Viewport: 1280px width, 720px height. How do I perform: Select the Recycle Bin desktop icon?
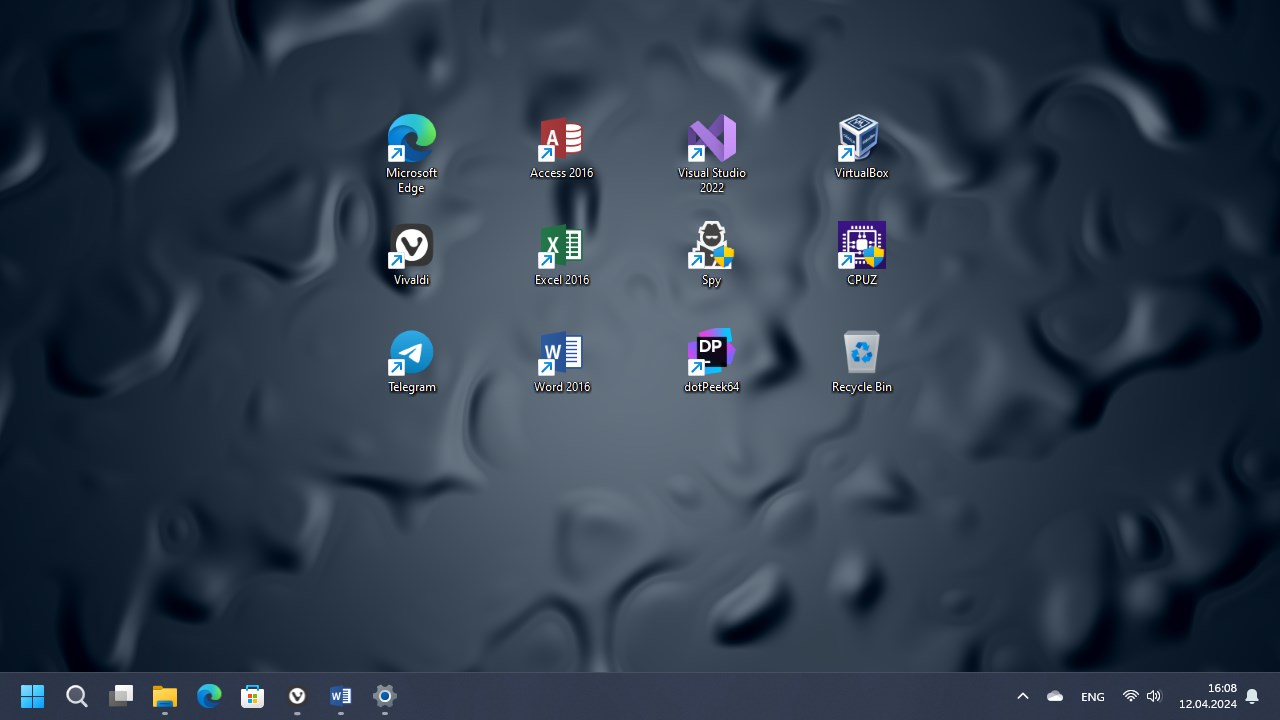(862, 361)
